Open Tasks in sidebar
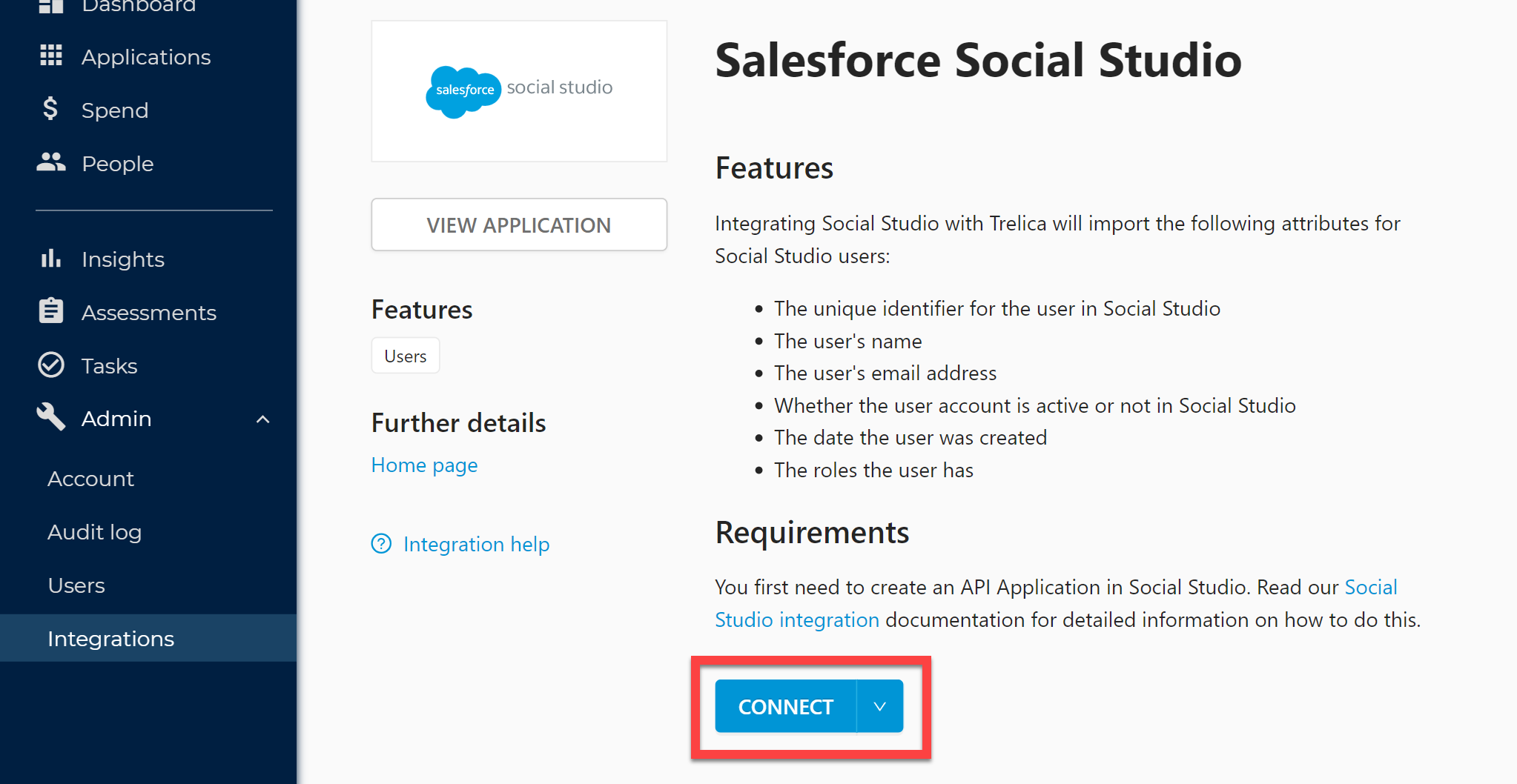The image size is (1517, 784). pos(109,366)
